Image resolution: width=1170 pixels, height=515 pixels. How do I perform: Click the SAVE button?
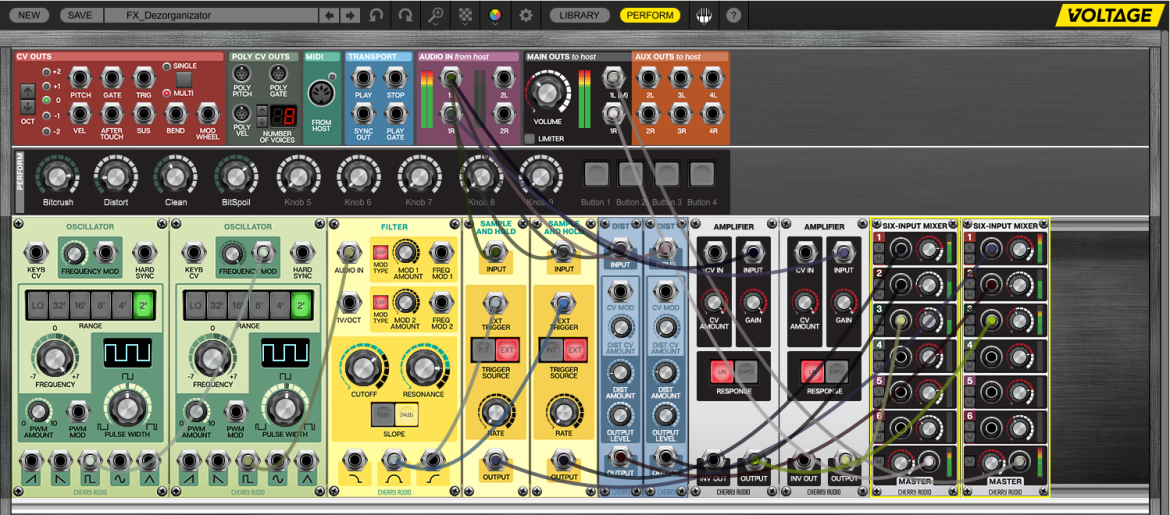coord(80,15)
